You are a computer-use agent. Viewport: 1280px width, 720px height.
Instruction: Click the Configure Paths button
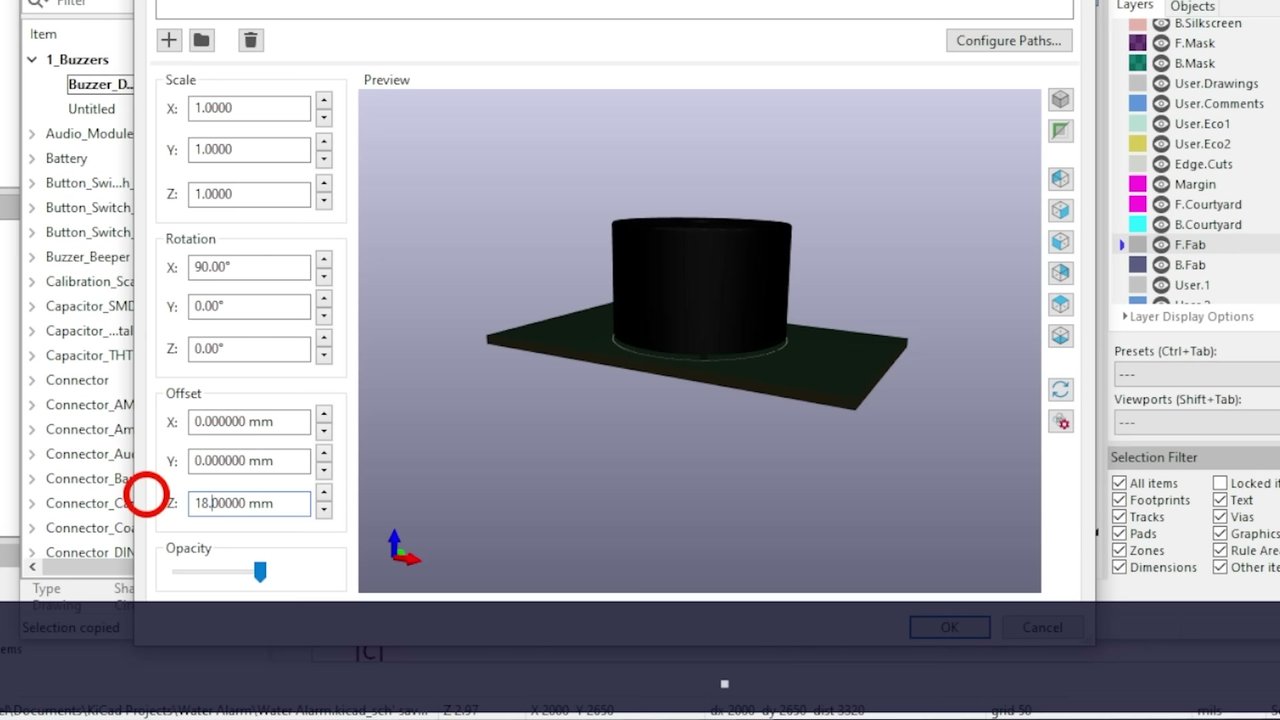pyautogui.click(x=1008, y=40)
